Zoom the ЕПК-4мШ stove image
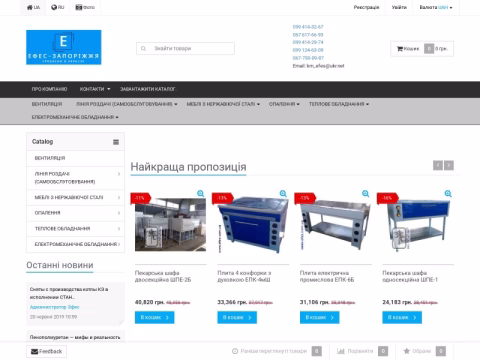Viewport: 480px width, 360px height. tap(283, 193)
